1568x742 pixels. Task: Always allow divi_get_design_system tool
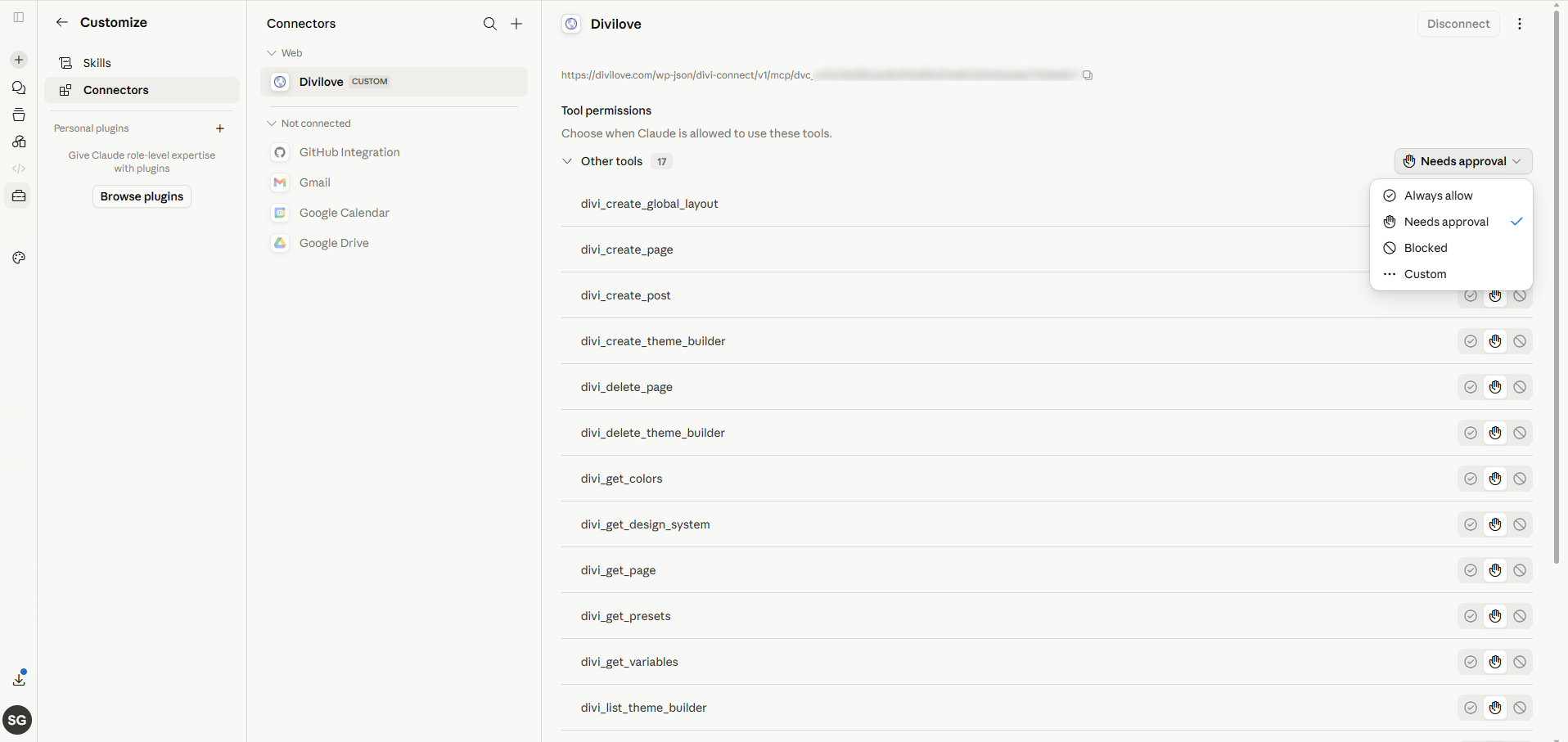pyautogui.click(x=1471, y=524)
